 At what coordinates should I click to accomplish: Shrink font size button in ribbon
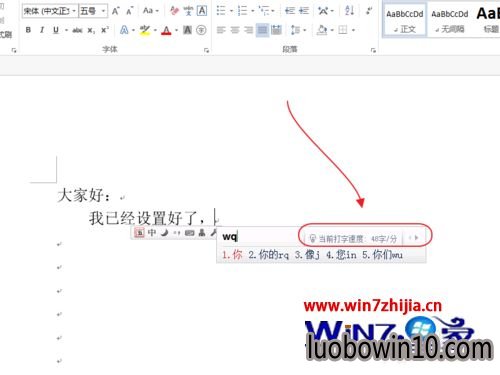tap(130, 11)
